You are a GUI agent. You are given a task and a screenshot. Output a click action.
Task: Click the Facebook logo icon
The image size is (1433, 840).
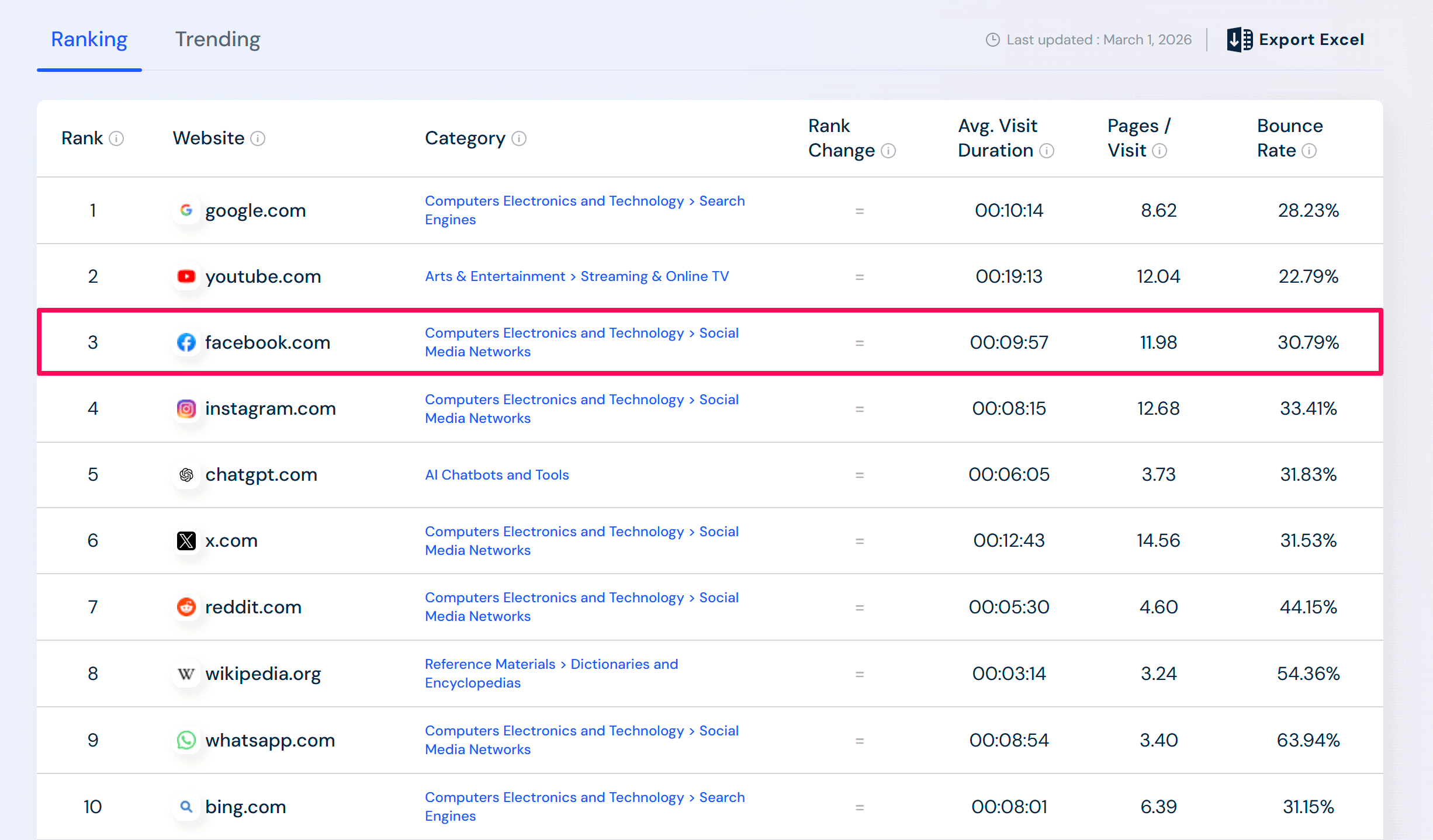[186, 342]
